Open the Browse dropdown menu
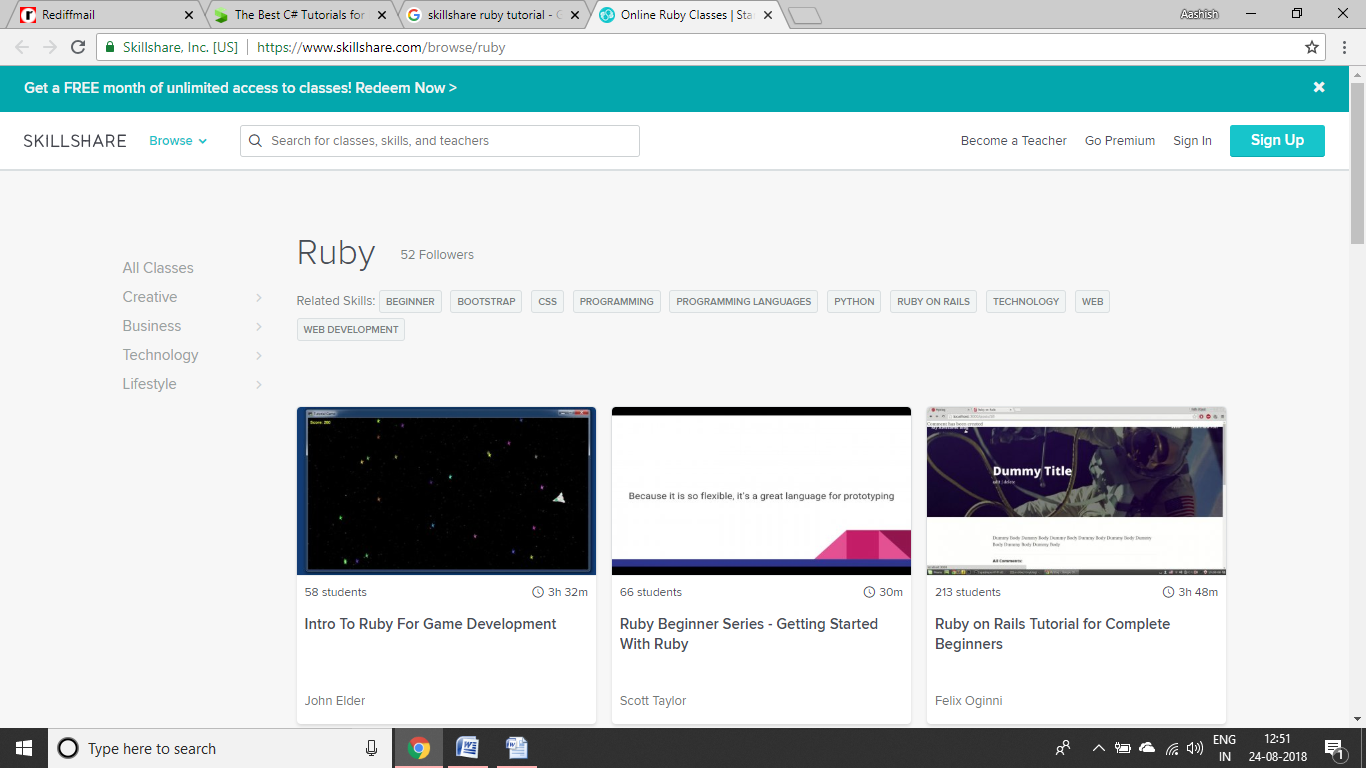The height and width of the screenshot is (768, 1366). (178, 141)
